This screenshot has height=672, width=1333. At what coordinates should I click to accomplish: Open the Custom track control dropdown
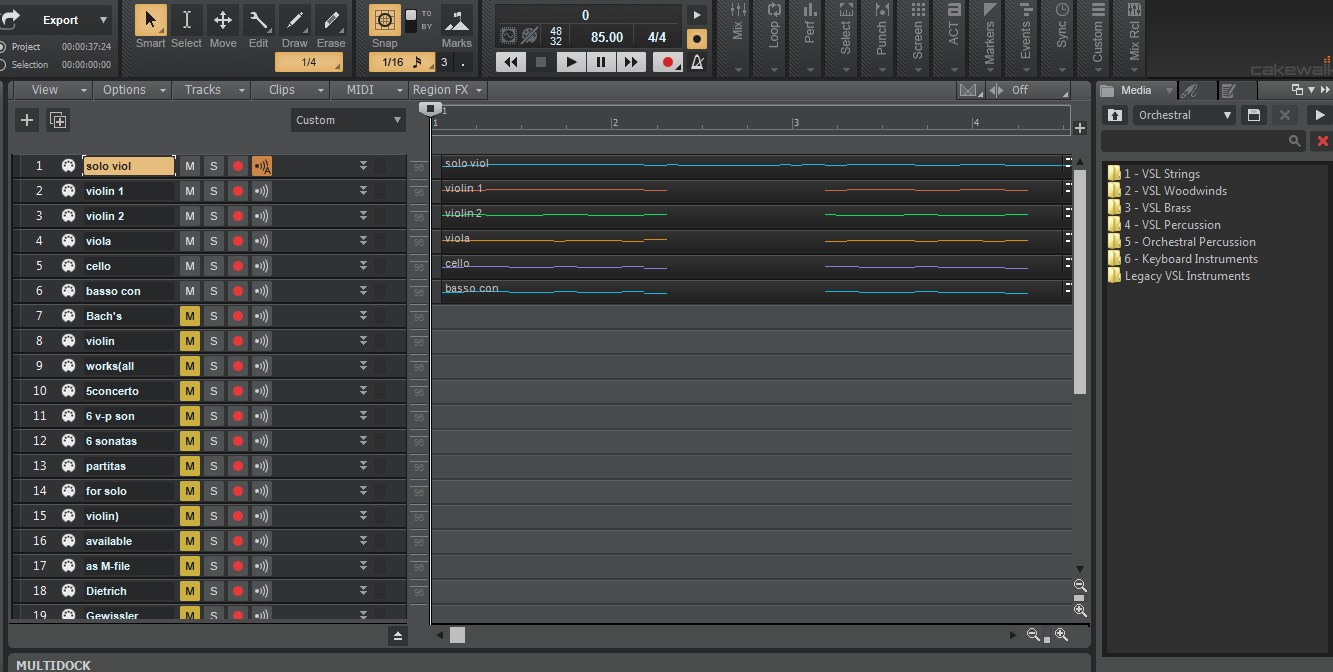348,120
